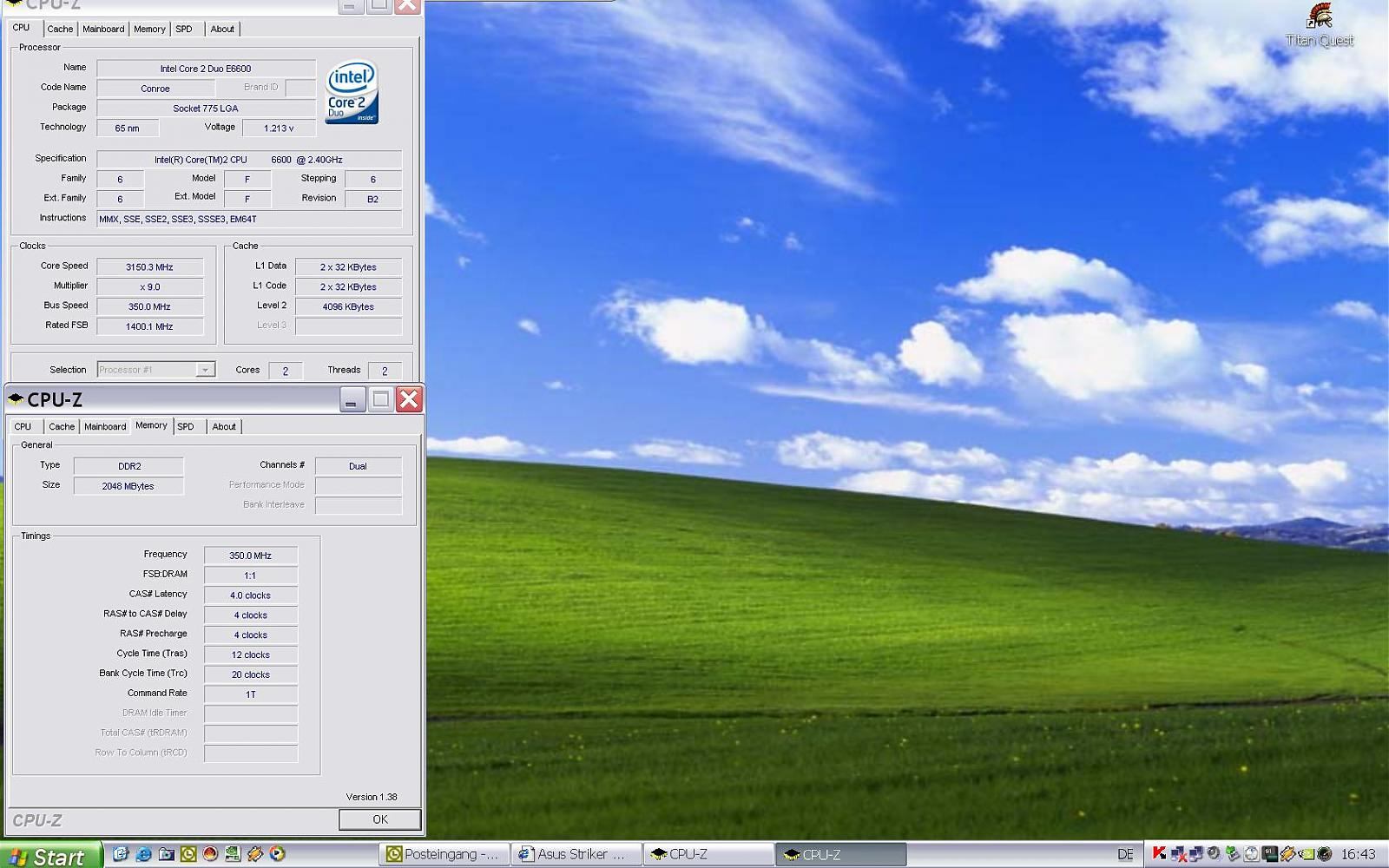Click the white clock tray icon
This screenshot has width=1389, height=868.
click(x=1251, y=853)
